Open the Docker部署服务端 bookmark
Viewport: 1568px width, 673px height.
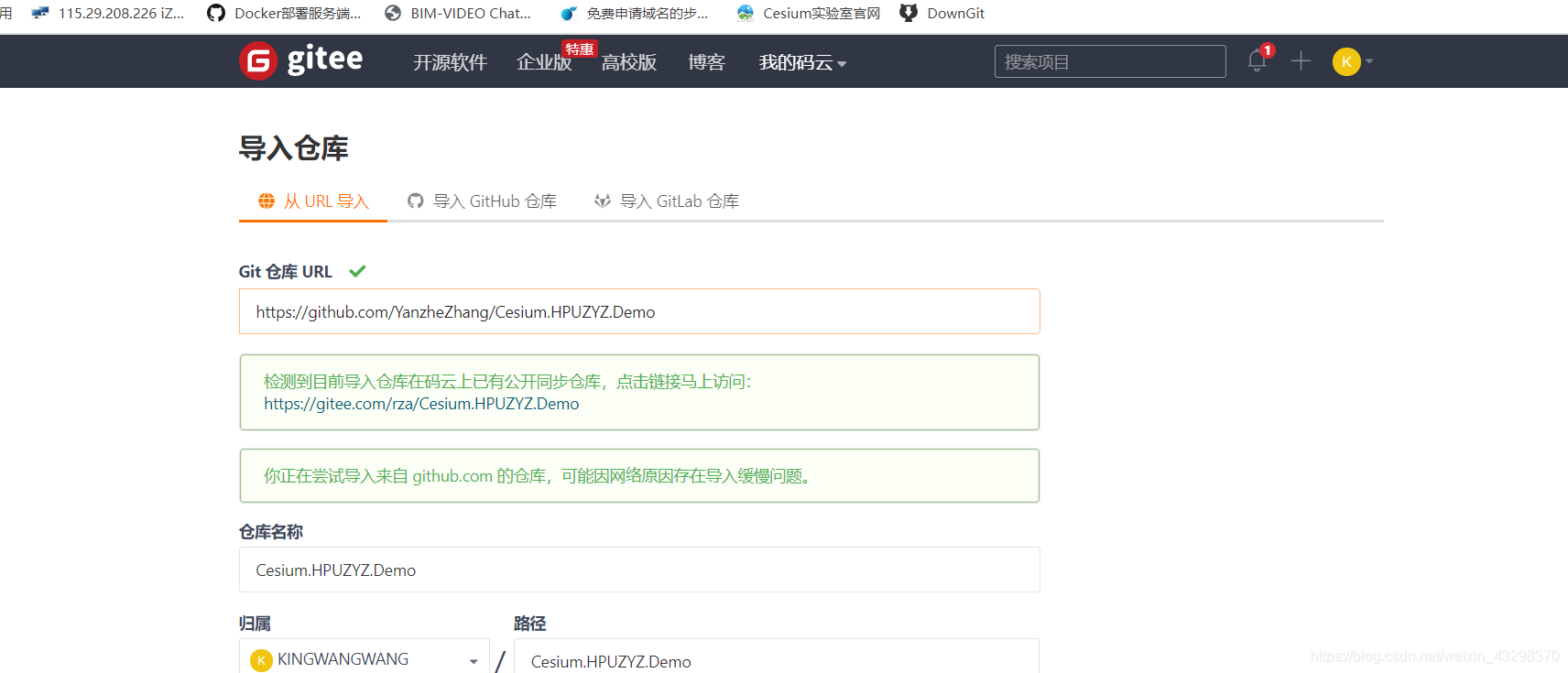(x=284, y=13)
